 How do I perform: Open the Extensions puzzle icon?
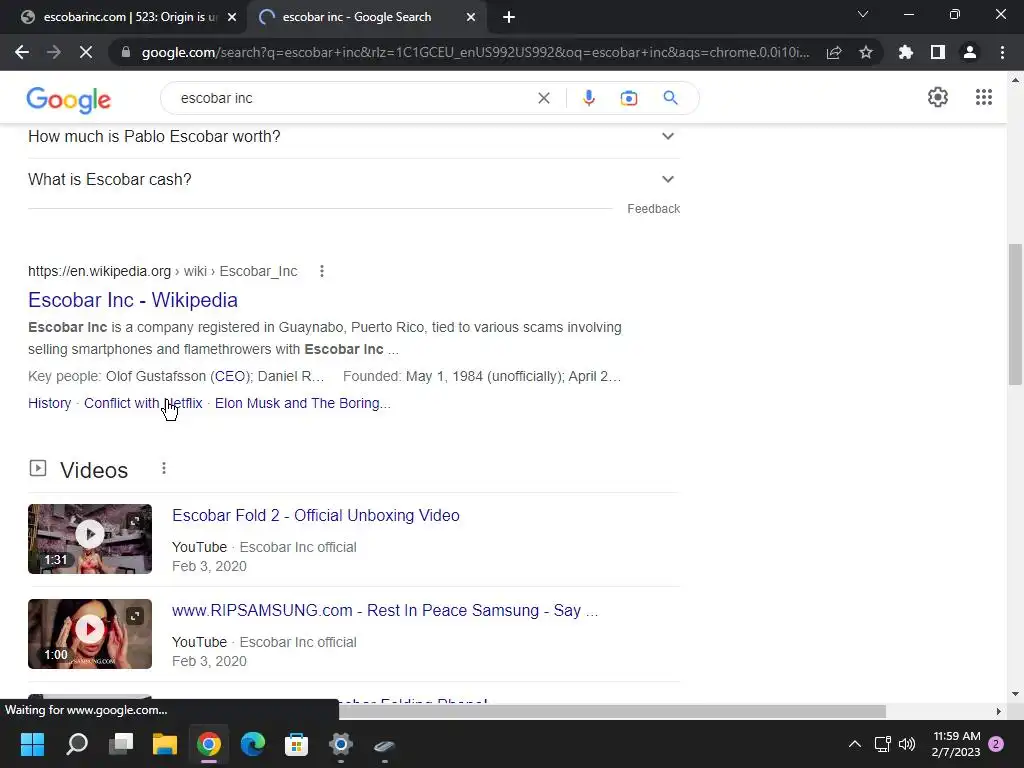[x=906, y=52]
